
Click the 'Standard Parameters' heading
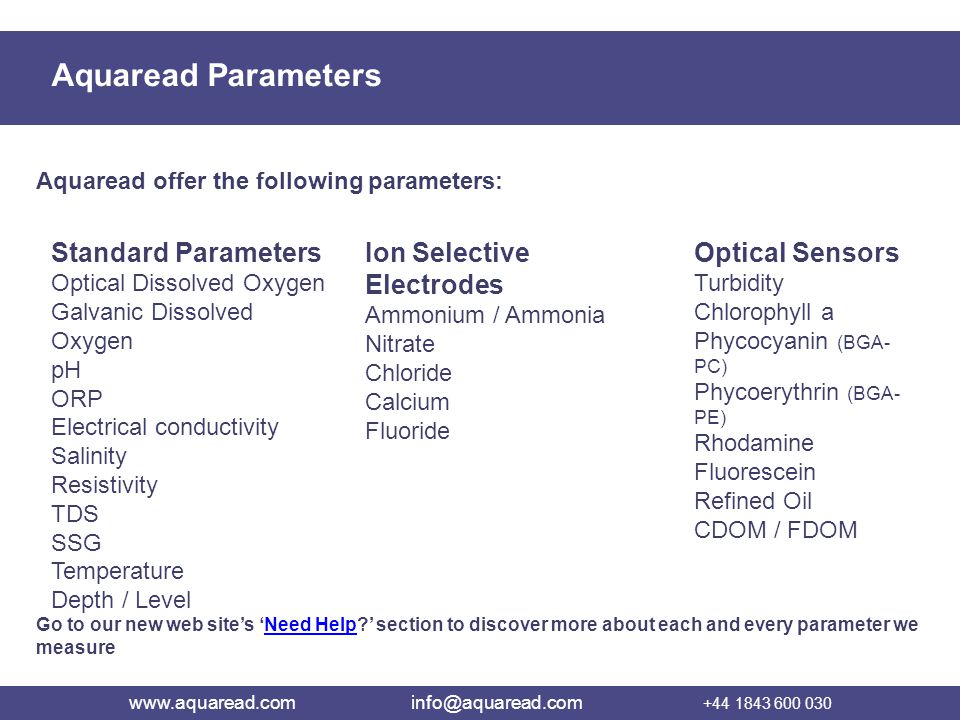click(x=186, y=252)
